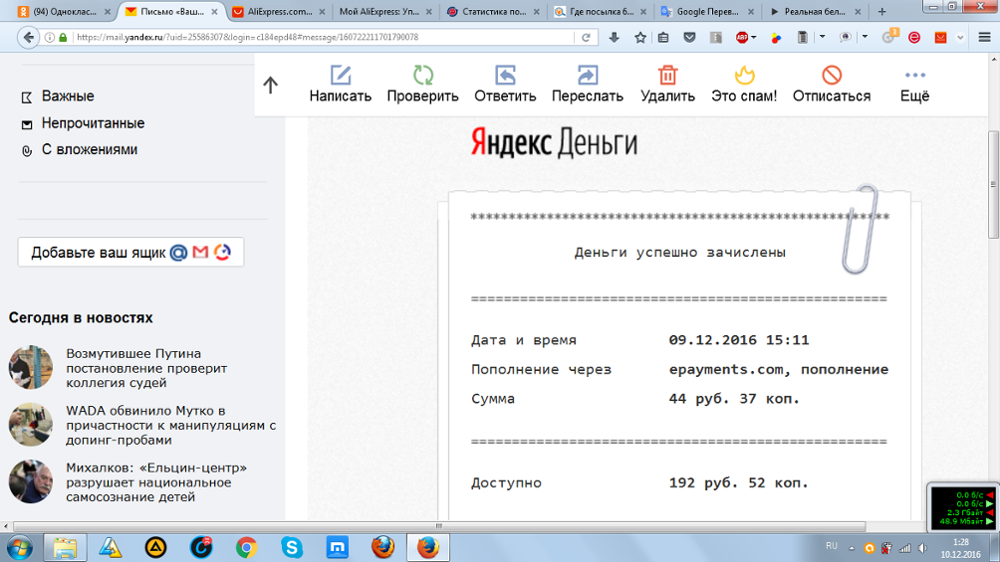Click the site info icon in address bar
This screenshot has width=1000, height=562.
tap(50, 38)
